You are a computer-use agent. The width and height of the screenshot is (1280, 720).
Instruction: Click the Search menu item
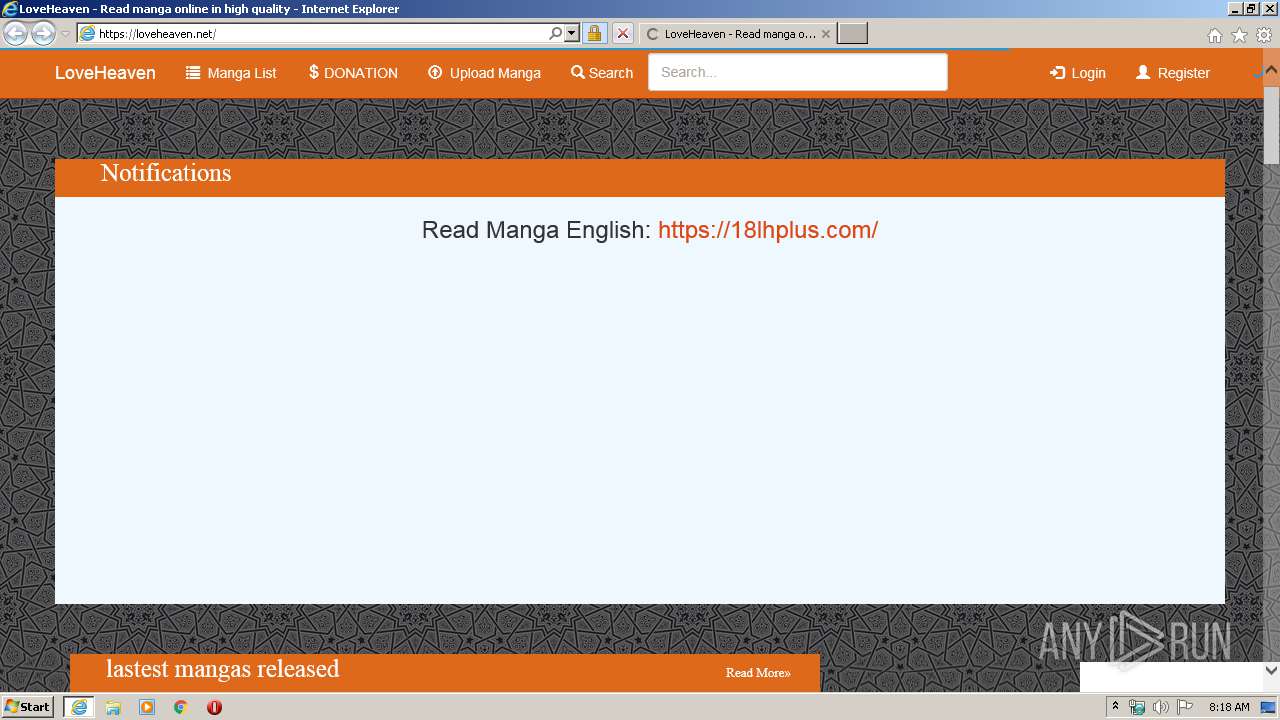click(x=602, y=73)
